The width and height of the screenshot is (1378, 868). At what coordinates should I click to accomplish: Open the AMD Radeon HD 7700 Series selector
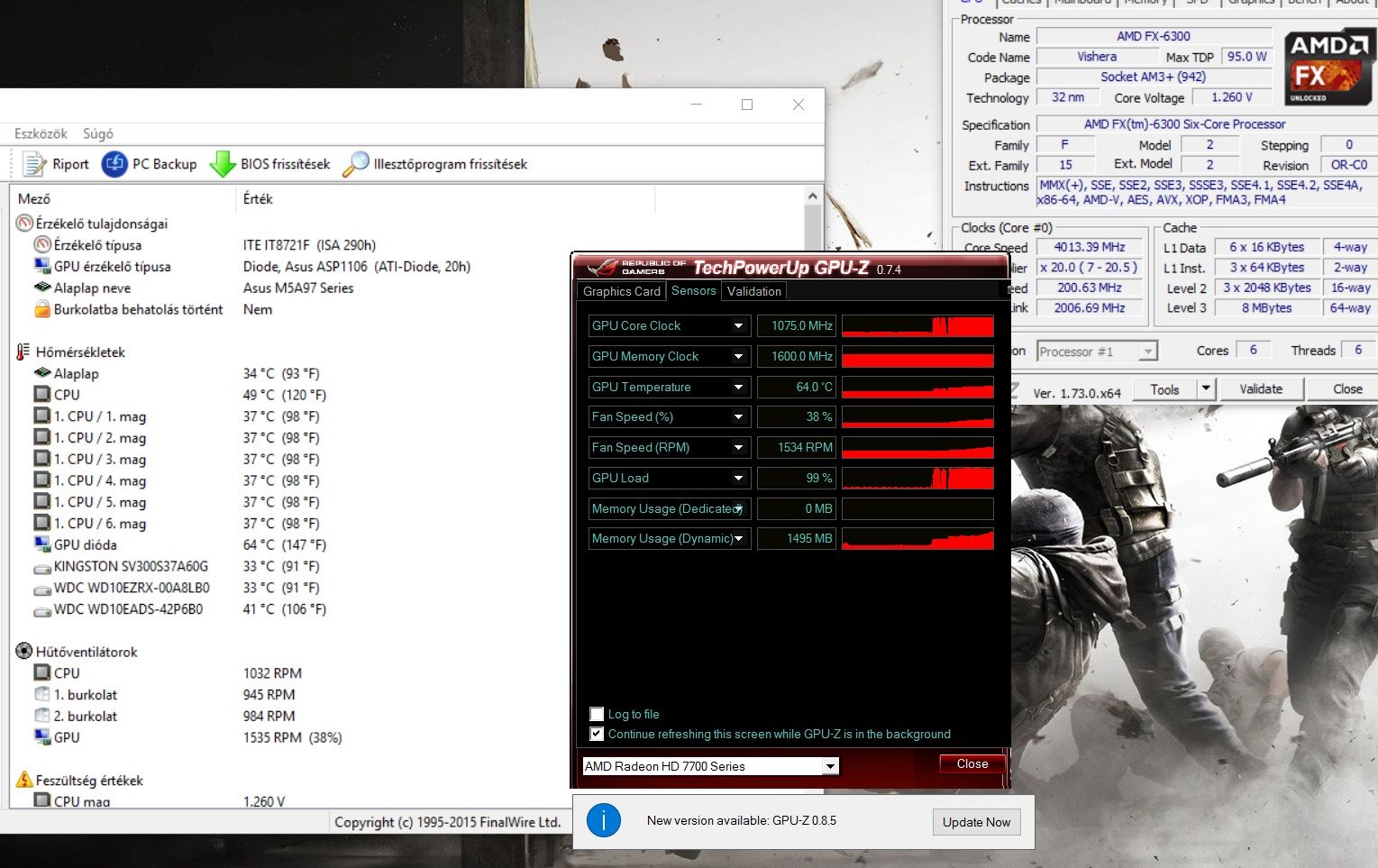[x=711, y=766]
